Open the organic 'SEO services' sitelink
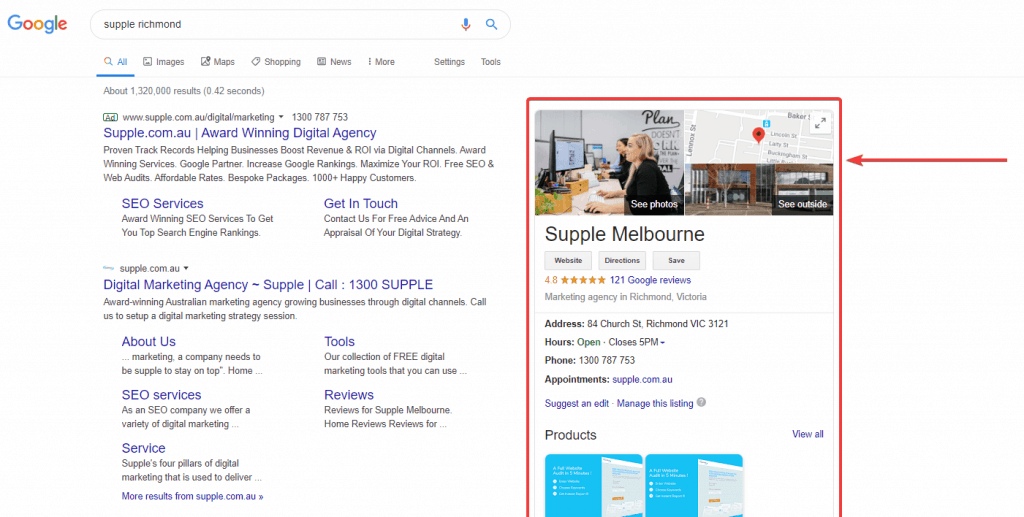 [x=161, y=395]
